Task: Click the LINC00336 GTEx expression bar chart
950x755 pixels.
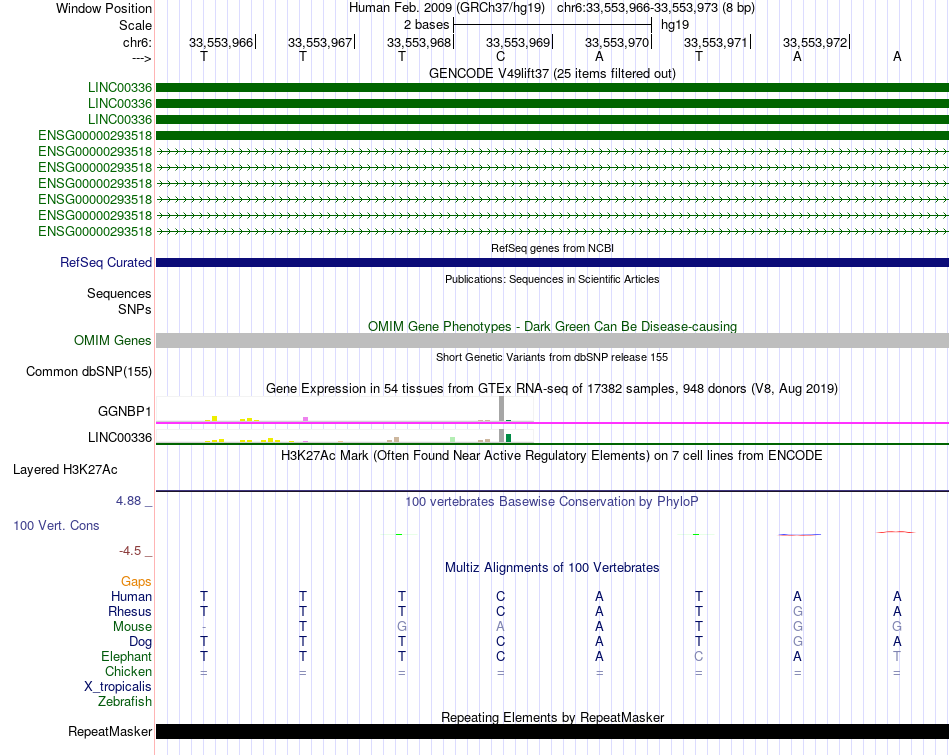Action: [x=345, y=436]
